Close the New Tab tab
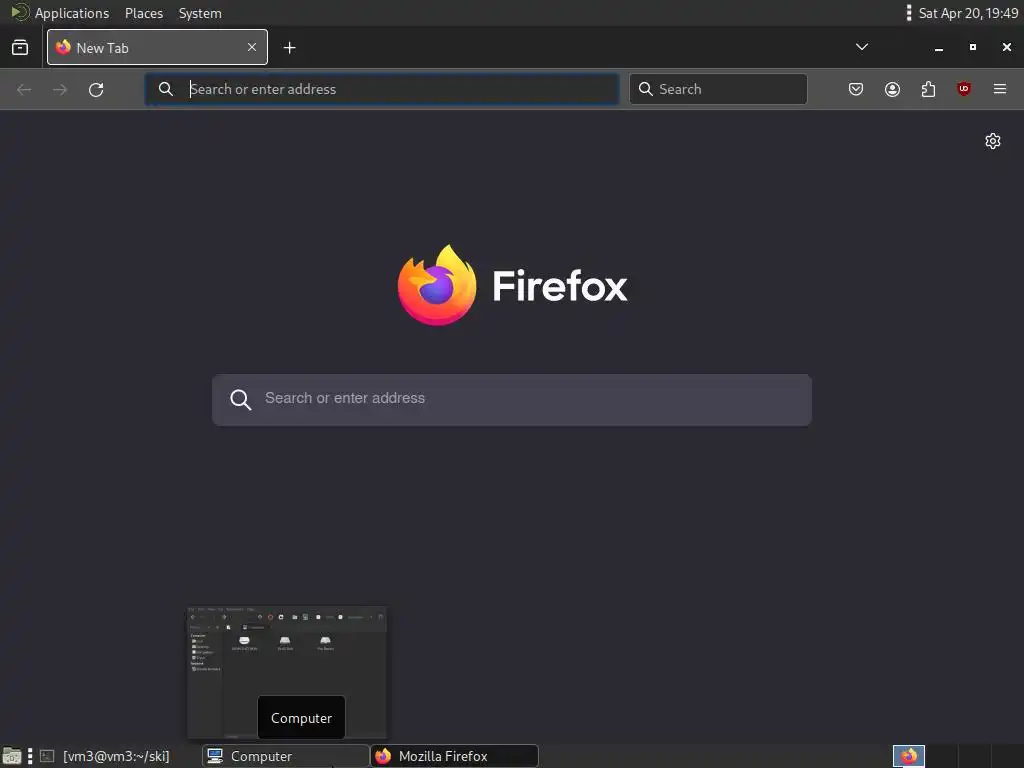The height and width of the screenshot is (768, 1024). pos(252,47)
